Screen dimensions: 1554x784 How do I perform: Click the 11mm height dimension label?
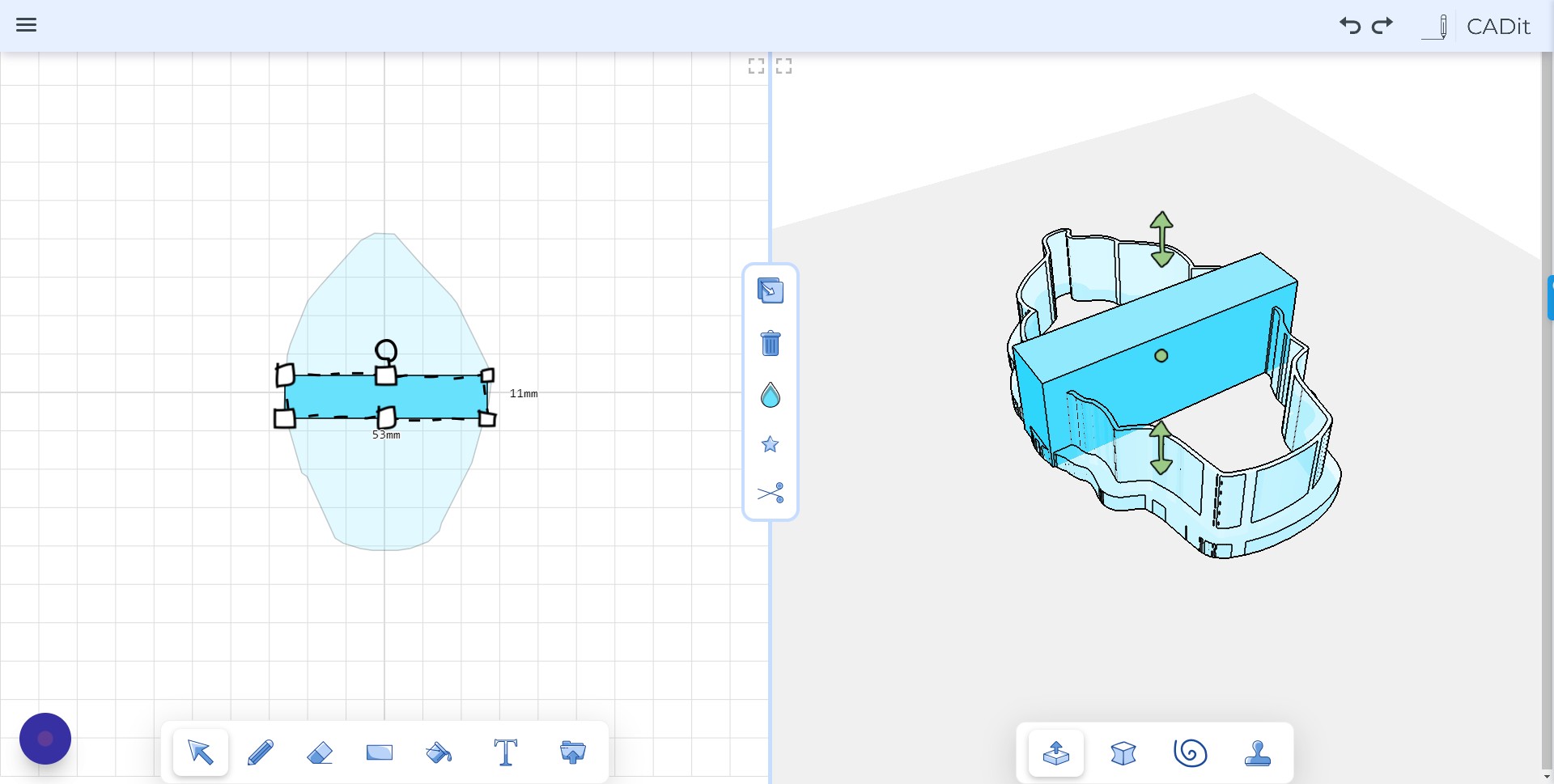pos(524,394)
